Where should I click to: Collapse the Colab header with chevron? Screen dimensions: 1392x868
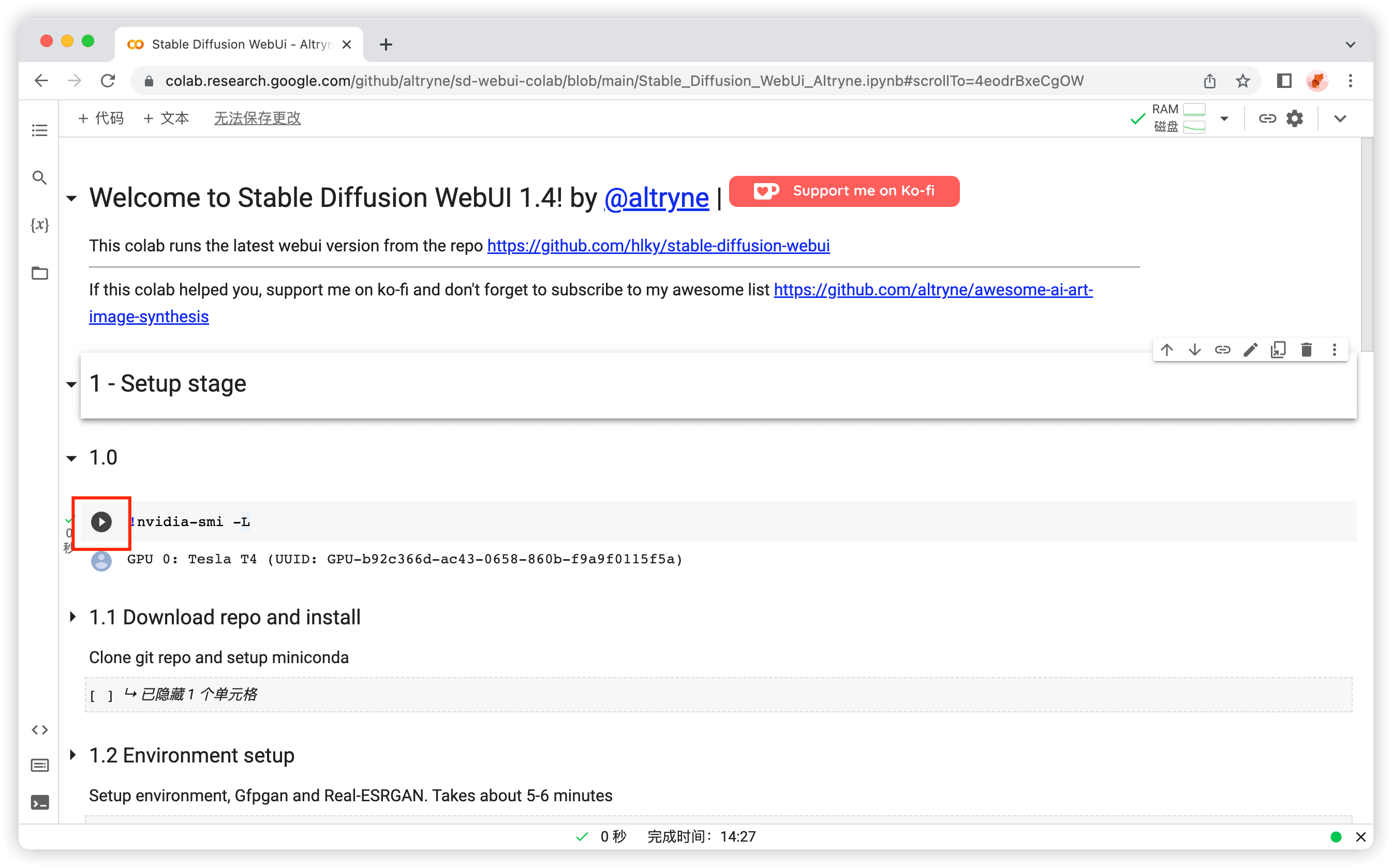click(1340, 118)
